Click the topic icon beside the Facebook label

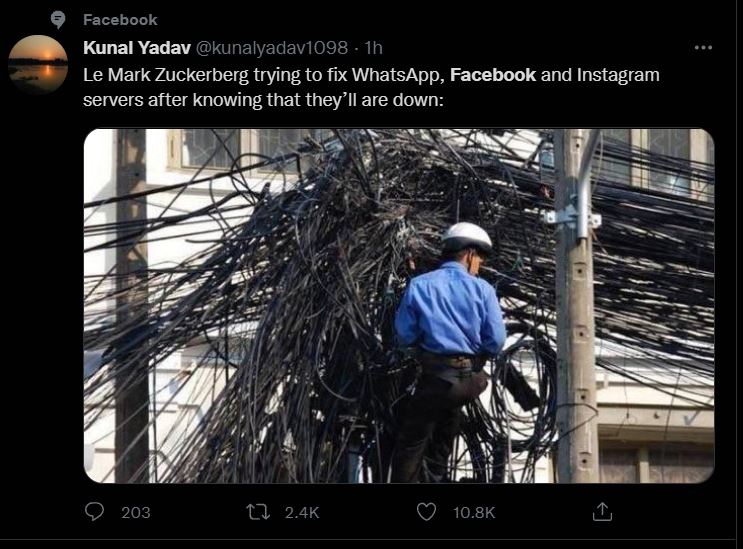pos(58,20)
